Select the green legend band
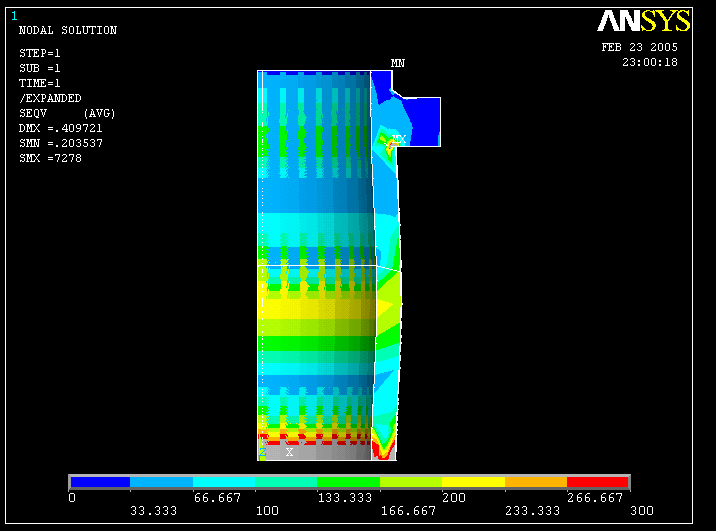The width and height of the screenshot is (716, 531). [x=348, y=482]
